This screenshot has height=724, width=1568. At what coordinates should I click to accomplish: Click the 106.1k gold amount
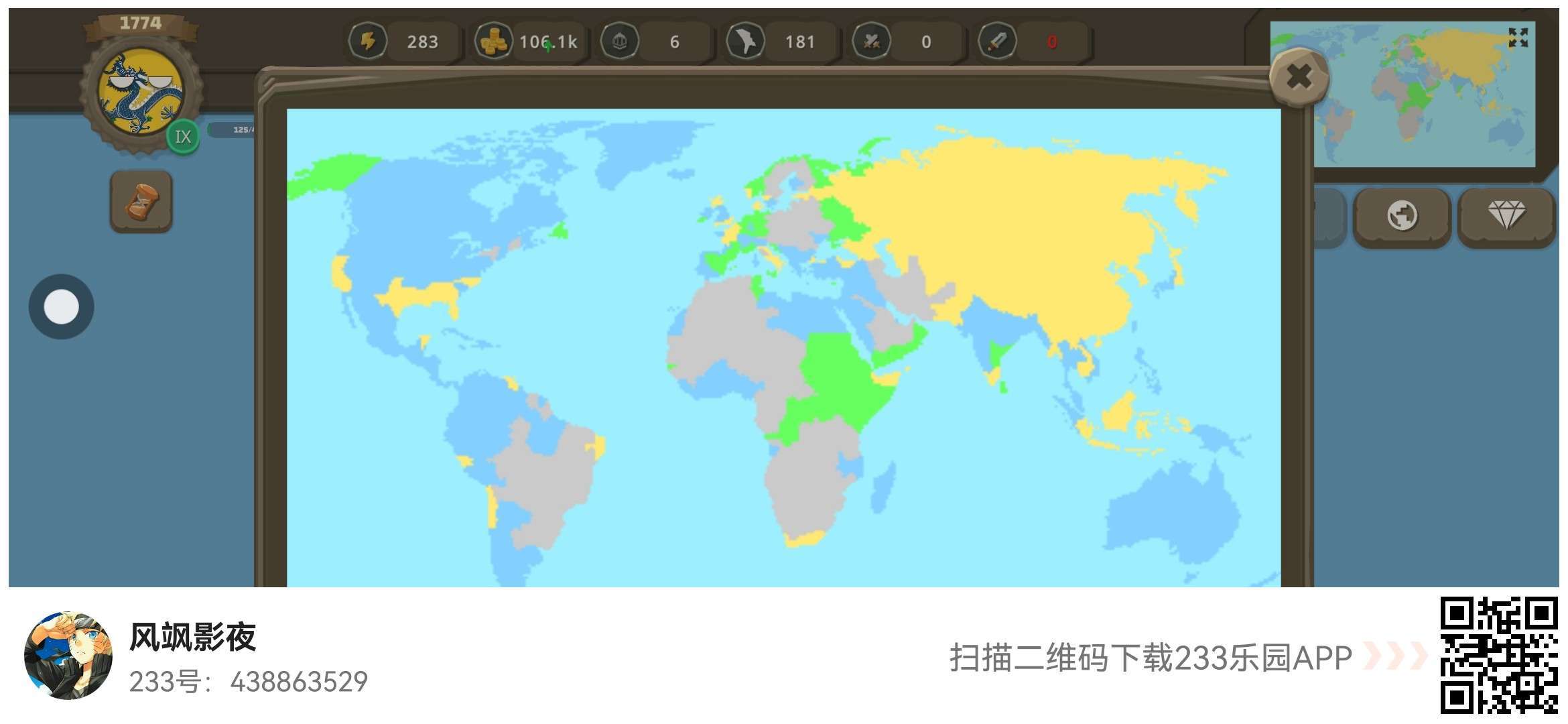pos(548,42)
